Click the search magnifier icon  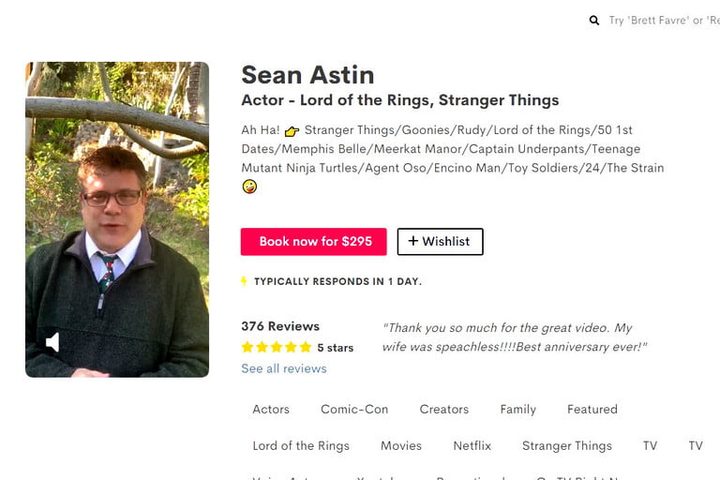coord(594,20)
